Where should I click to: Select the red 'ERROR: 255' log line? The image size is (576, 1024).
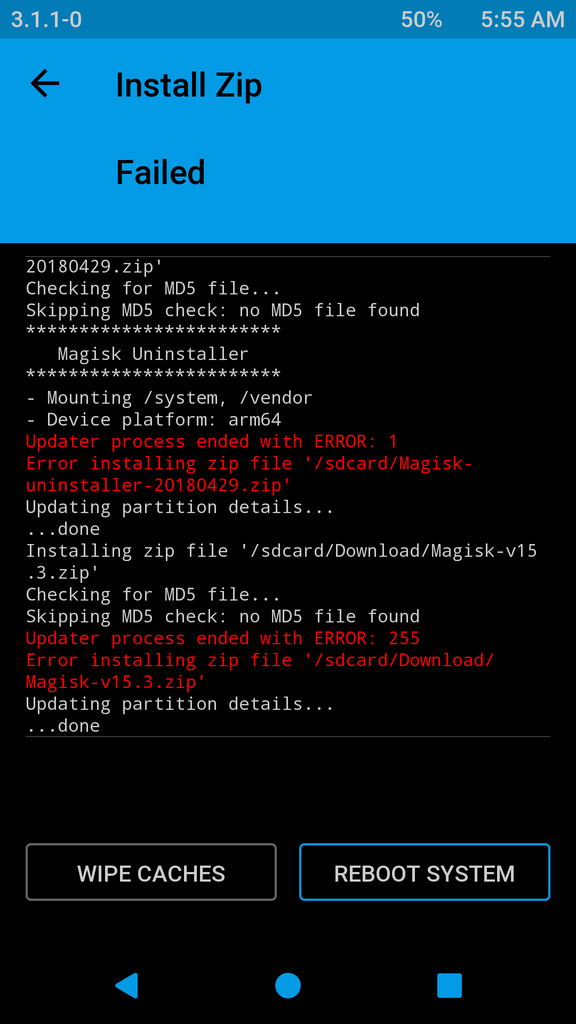pos(223,638)
